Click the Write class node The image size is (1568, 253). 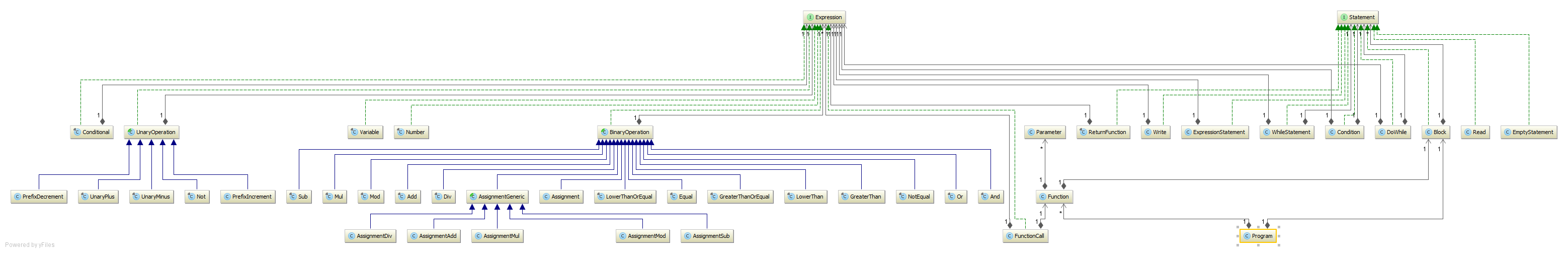point(1156,132)
